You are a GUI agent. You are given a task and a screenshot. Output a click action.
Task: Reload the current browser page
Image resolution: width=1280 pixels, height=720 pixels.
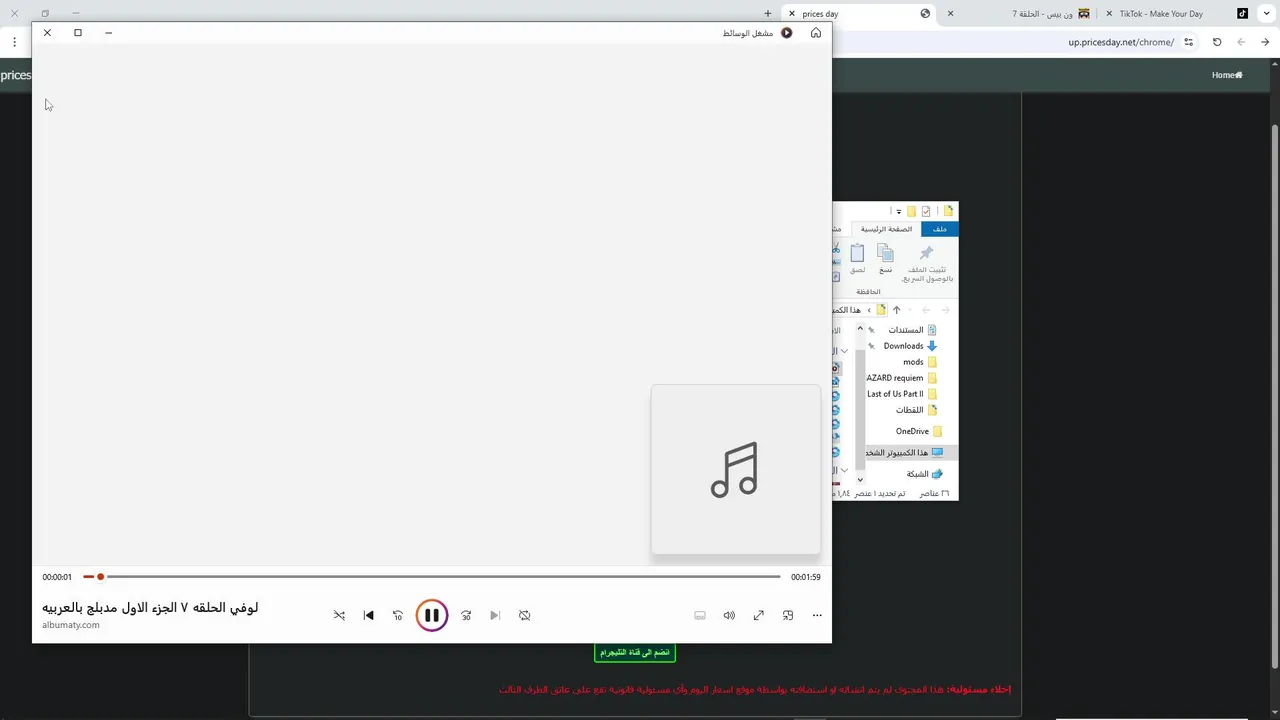pos(1217,42)
